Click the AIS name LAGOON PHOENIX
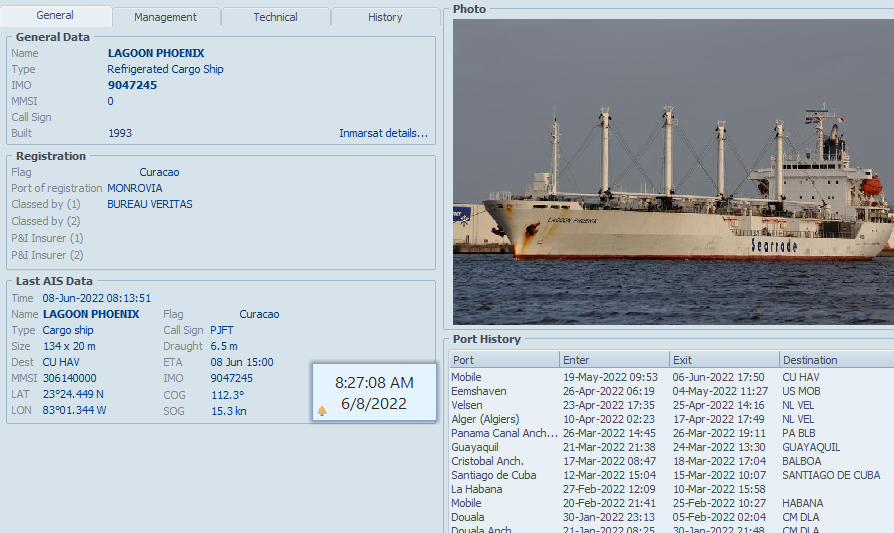Image resolution: width=894 pixels, height=533 pixels. (91, 314)
